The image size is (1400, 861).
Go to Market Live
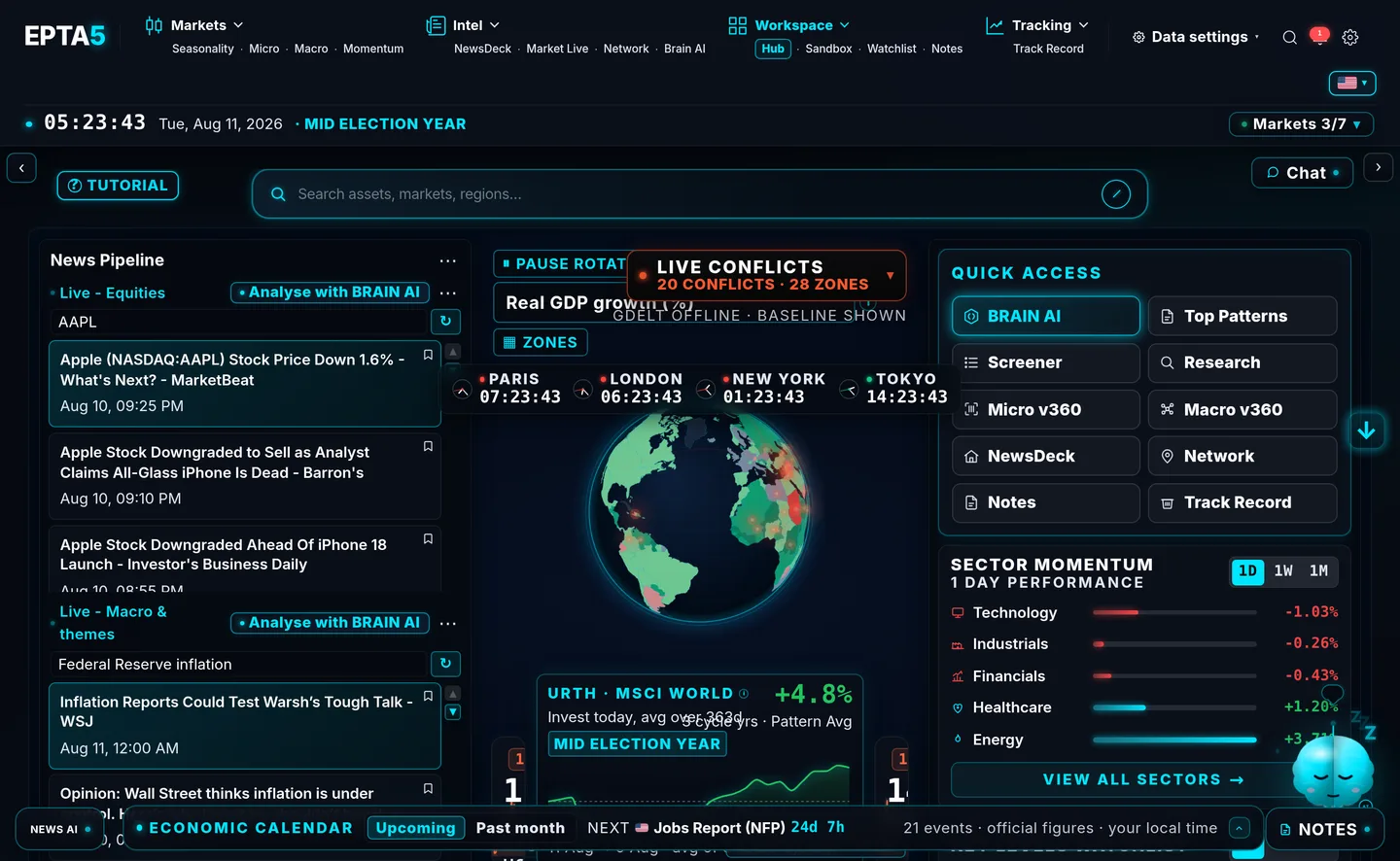pyautogui.click(x=557, y=49)
